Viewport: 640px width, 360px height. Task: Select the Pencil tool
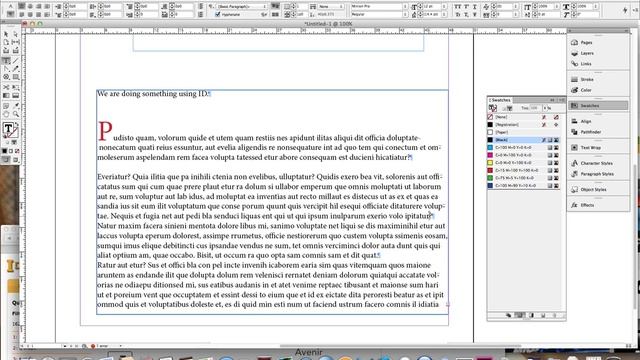click(16, 69)
